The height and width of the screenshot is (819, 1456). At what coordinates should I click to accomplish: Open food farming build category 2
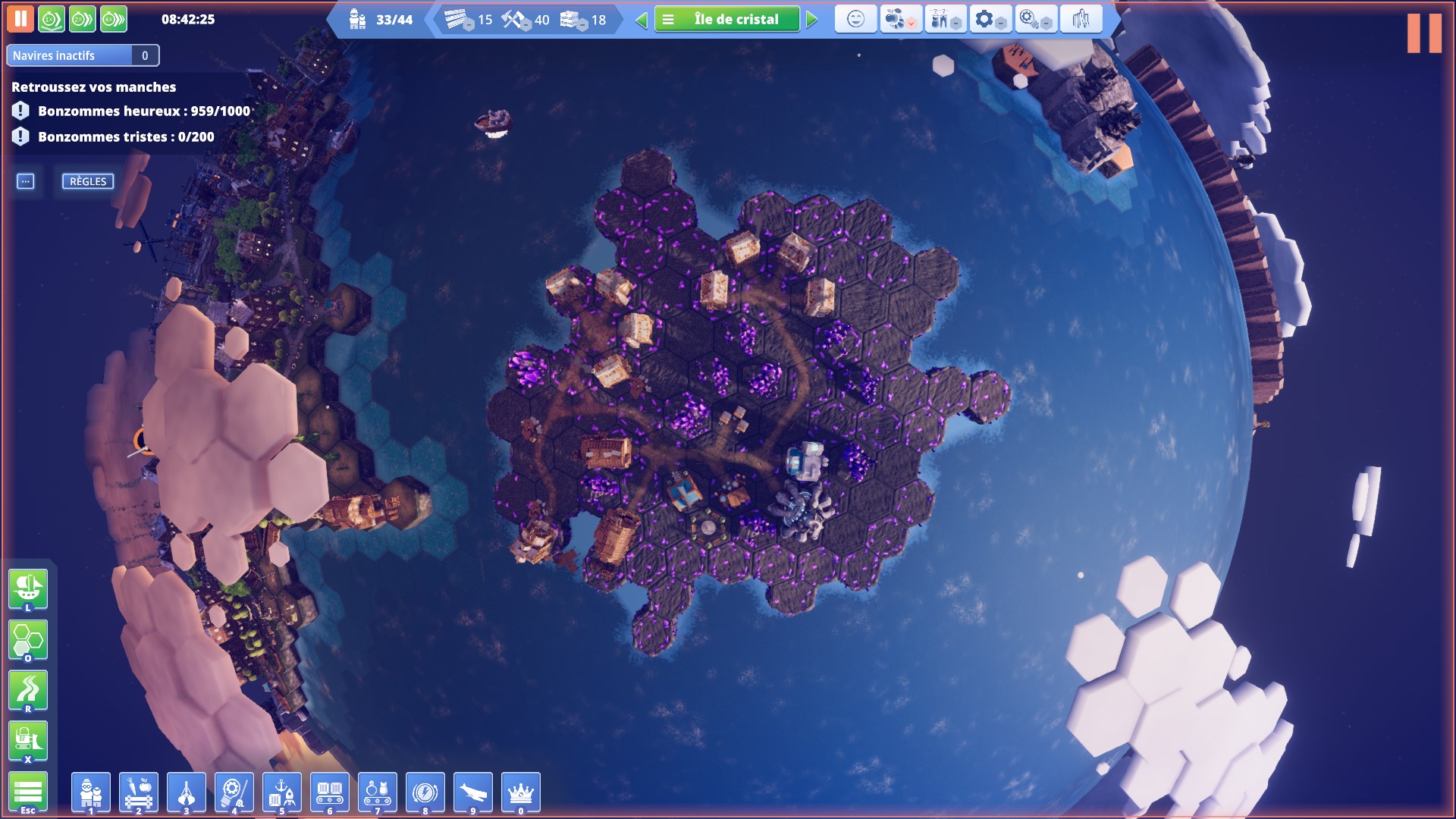pos(139,793)
